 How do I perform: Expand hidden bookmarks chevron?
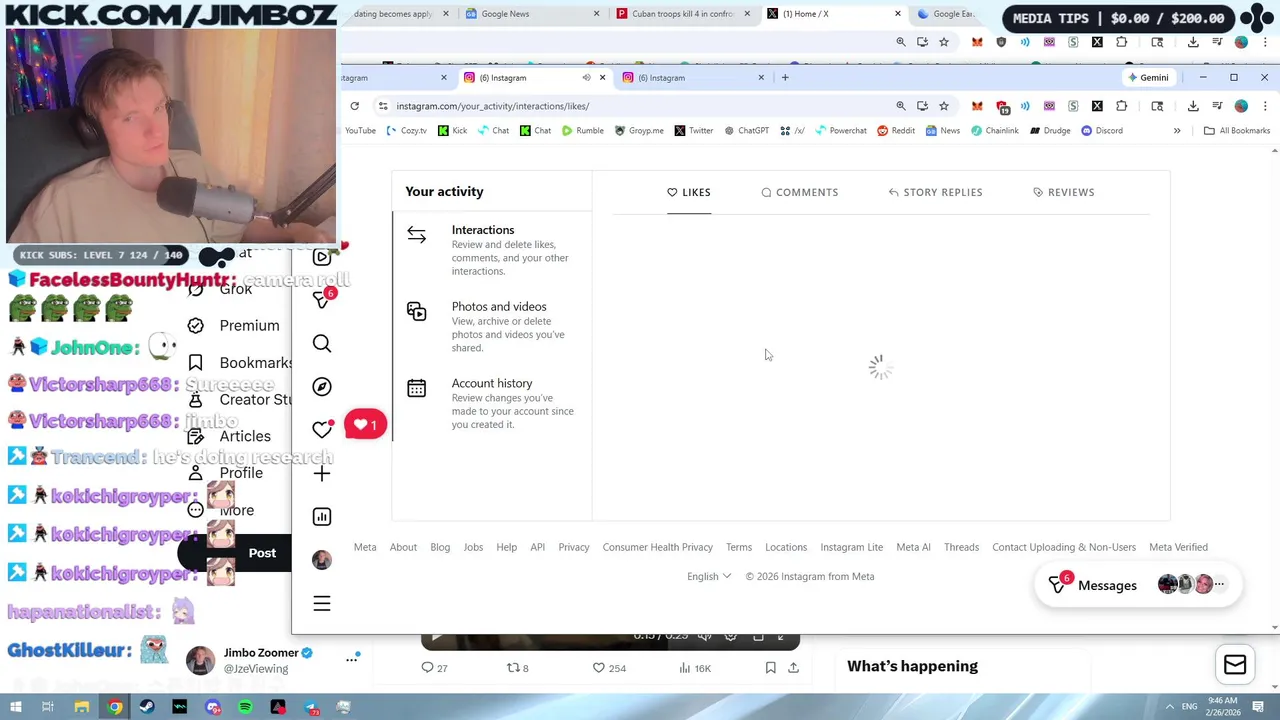click(x=1177, y=131)
